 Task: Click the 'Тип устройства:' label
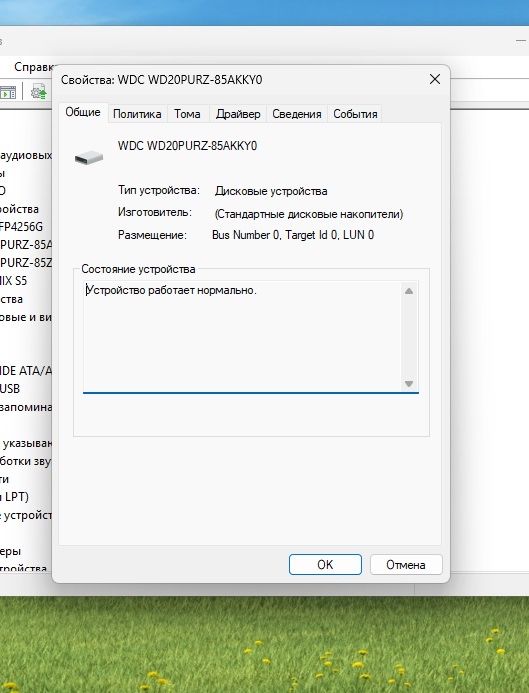(159, 190)
